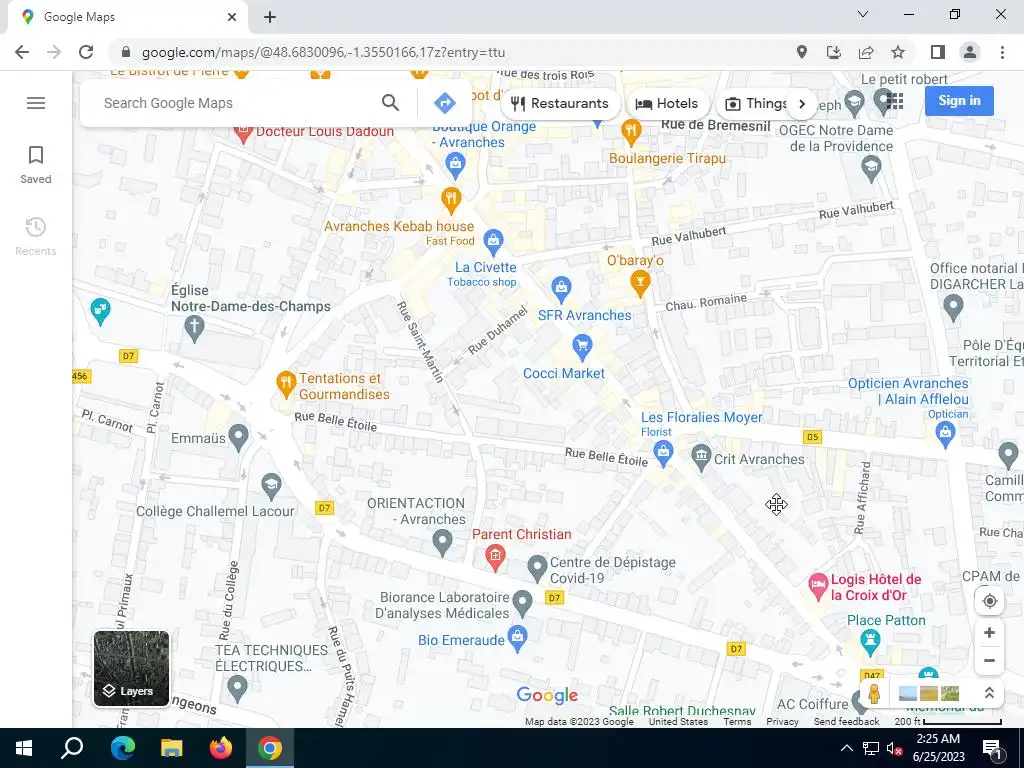Open Chrome side panel
Screen dimensions: 1024x768
(x=938, y=52)
